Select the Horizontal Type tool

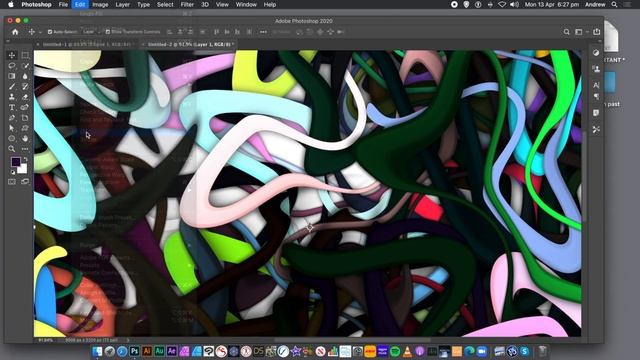click(x=12, y=107)
